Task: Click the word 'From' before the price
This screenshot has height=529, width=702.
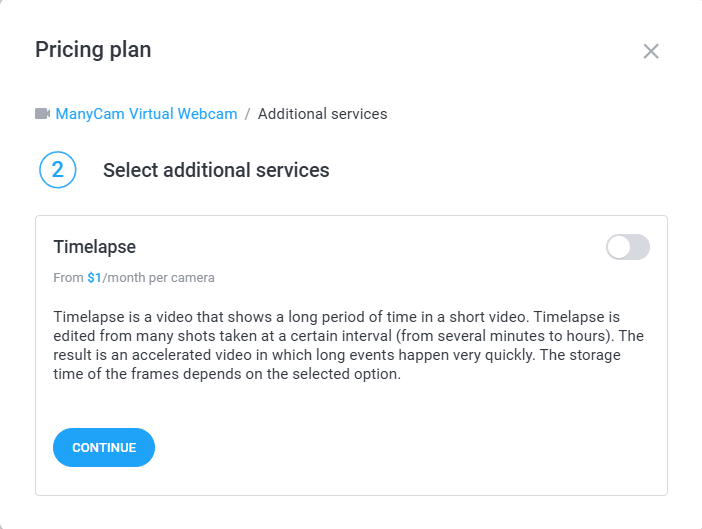Action: click(68, 277)
